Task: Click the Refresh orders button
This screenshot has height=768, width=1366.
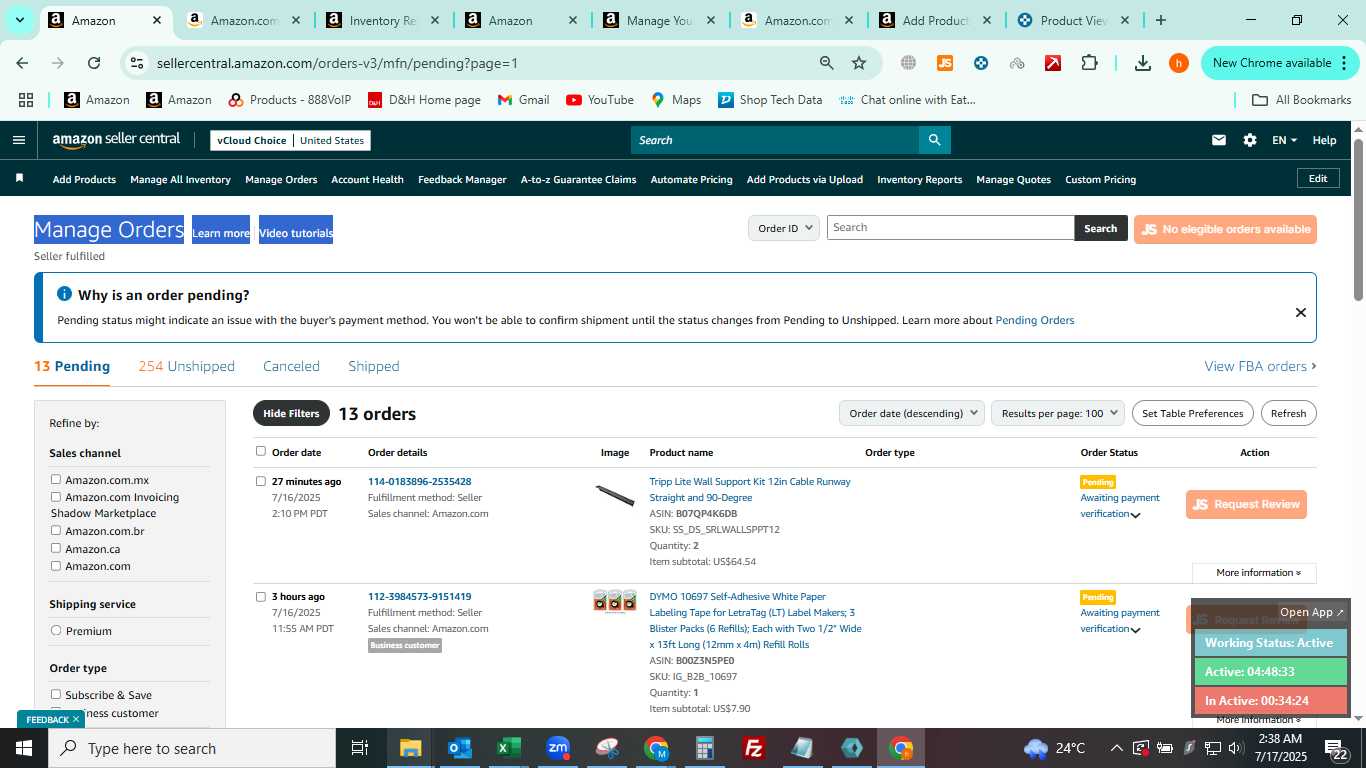Action: coord(1288,413)
